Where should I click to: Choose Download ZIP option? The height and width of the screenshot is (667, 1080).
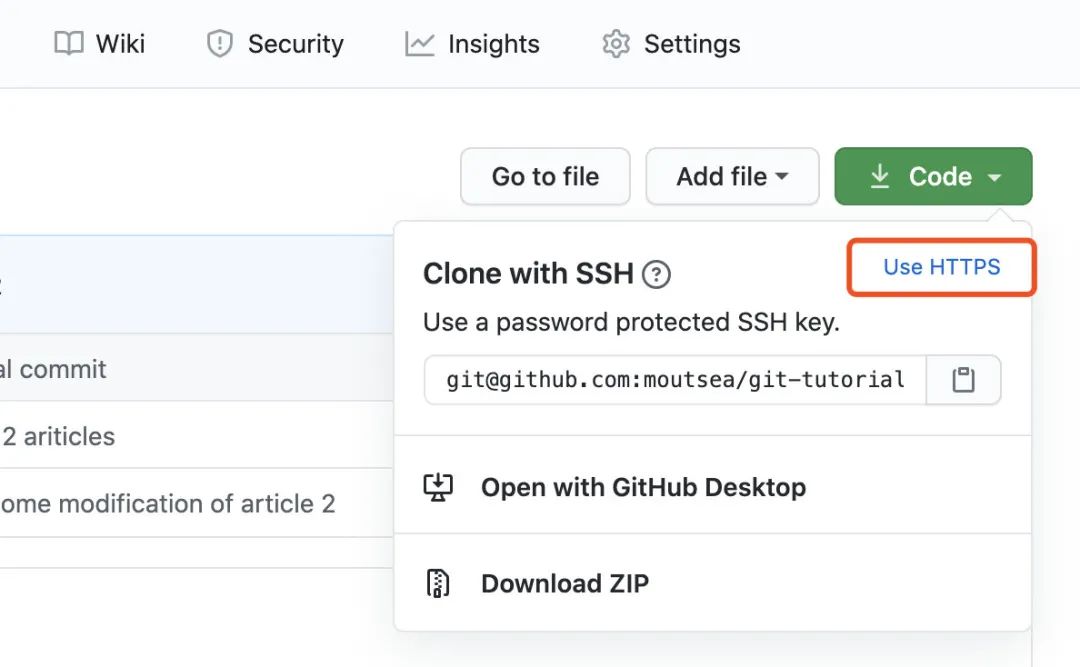(x=565, y=583)
